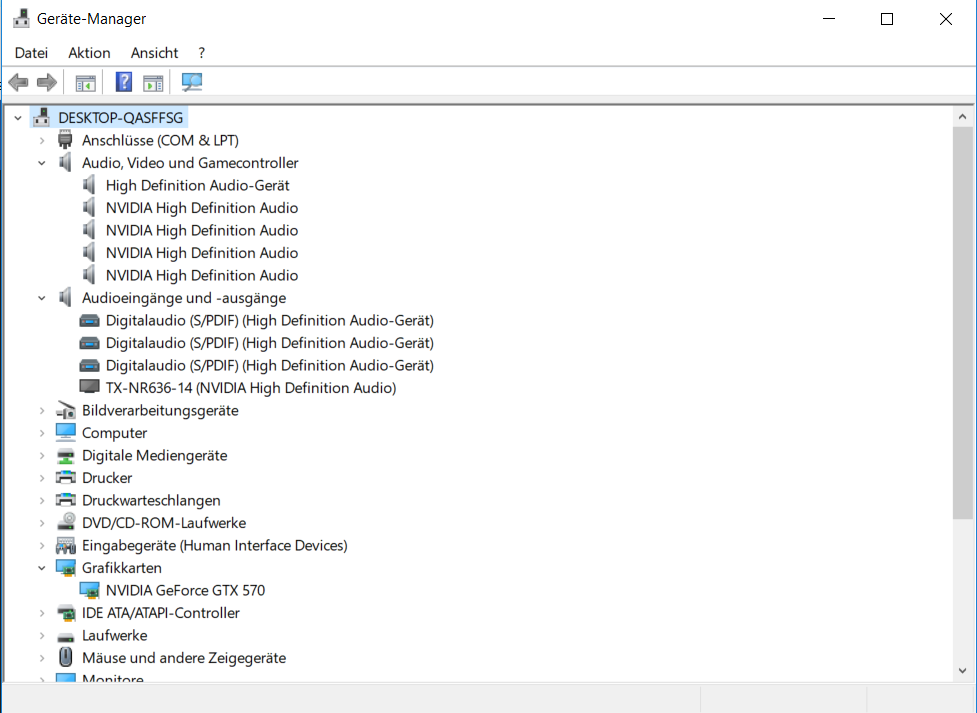Expand the Anschlüsse (COM & LPT) node
Viewport: 977px width, 713px height.
pyautogui.click(x=42, y=140)
